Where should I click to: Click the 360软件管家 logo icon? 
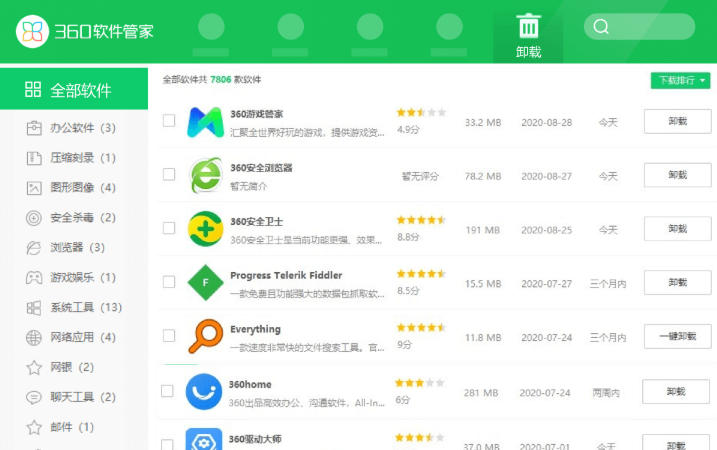[x=32, y=32]
